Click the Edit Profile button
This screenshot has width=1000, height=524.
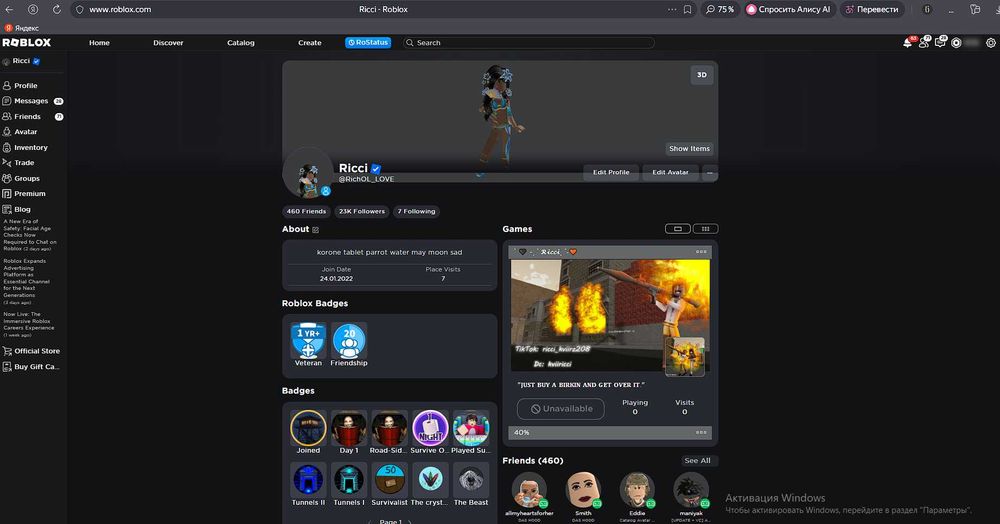click(x=611, y=172)
